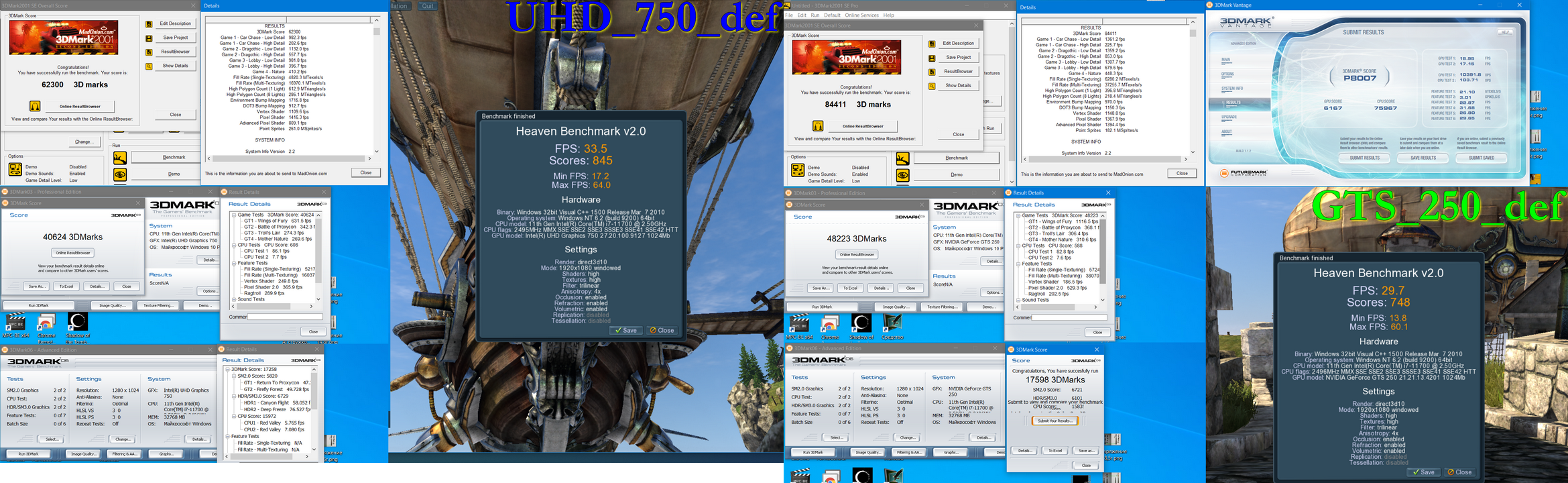Click Options demo icon in UHD 750 3DMark2001 window
1568x483 pixels.
15,170
